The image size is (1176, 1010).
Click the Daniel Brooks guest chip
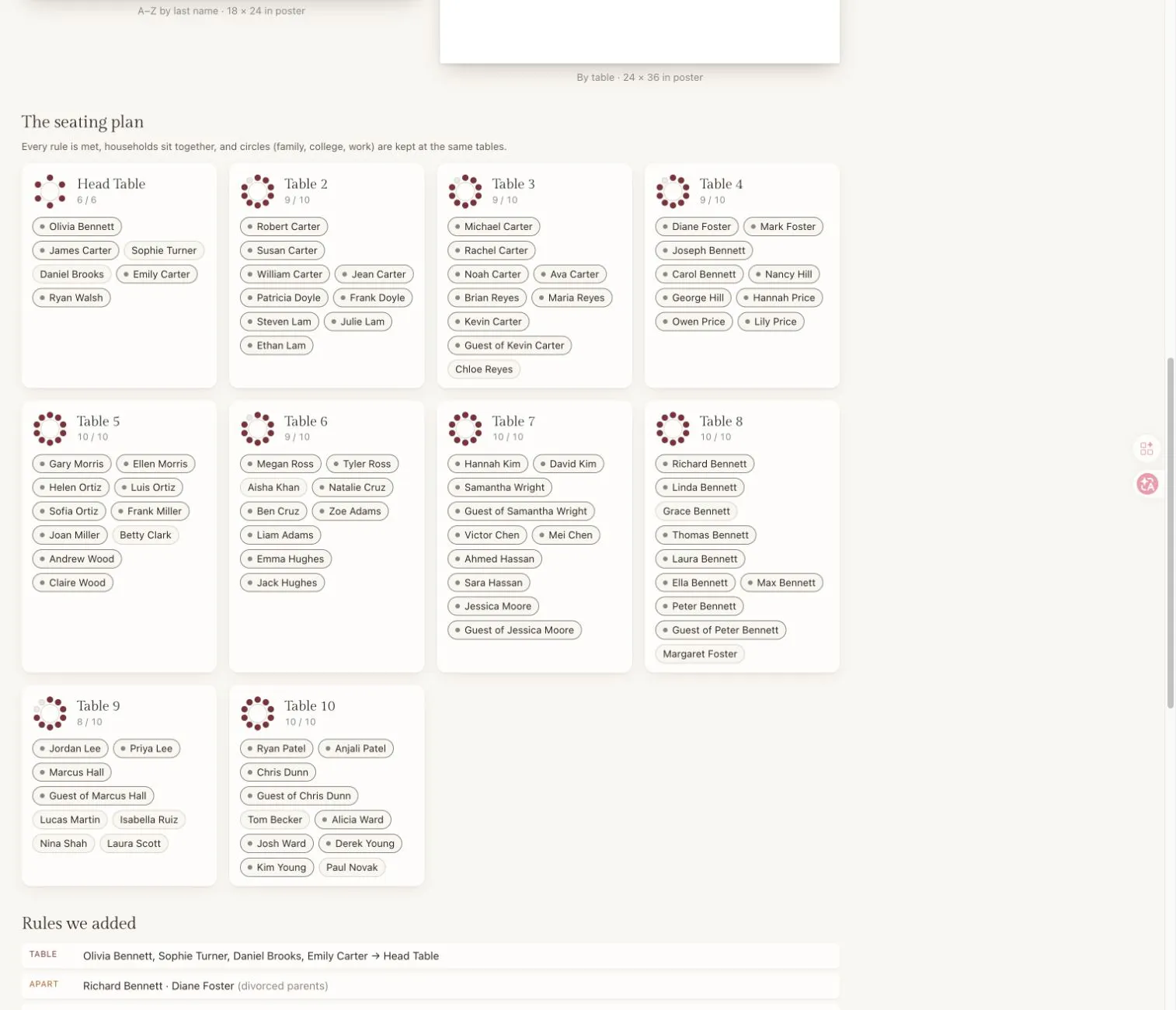(x=72, y=274)
